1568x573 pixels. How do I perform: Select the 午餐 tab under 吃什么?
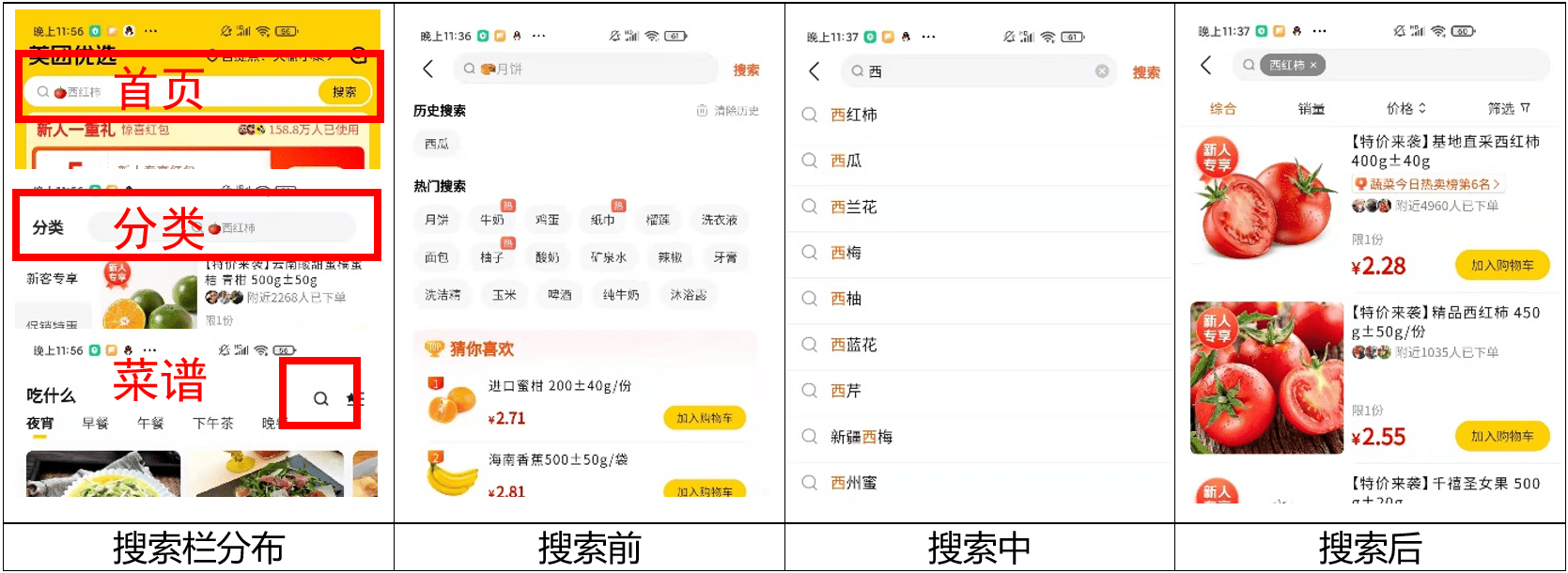150,424
